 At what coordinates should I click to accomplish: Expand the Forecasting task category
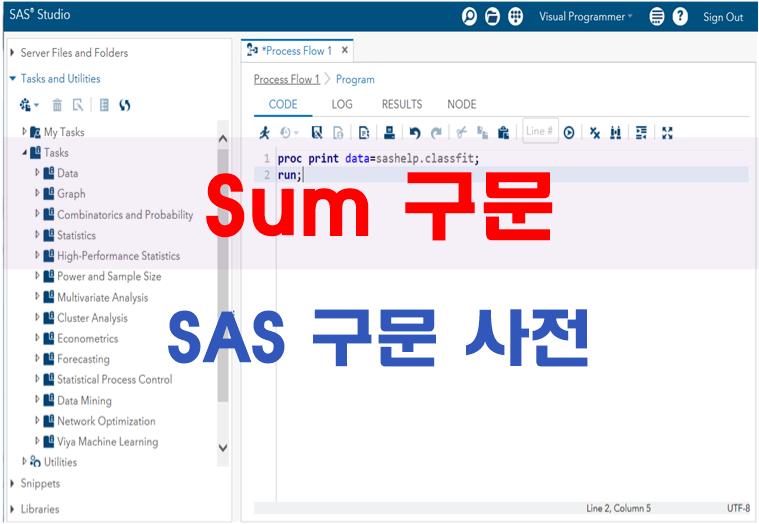tap(37, 359)
